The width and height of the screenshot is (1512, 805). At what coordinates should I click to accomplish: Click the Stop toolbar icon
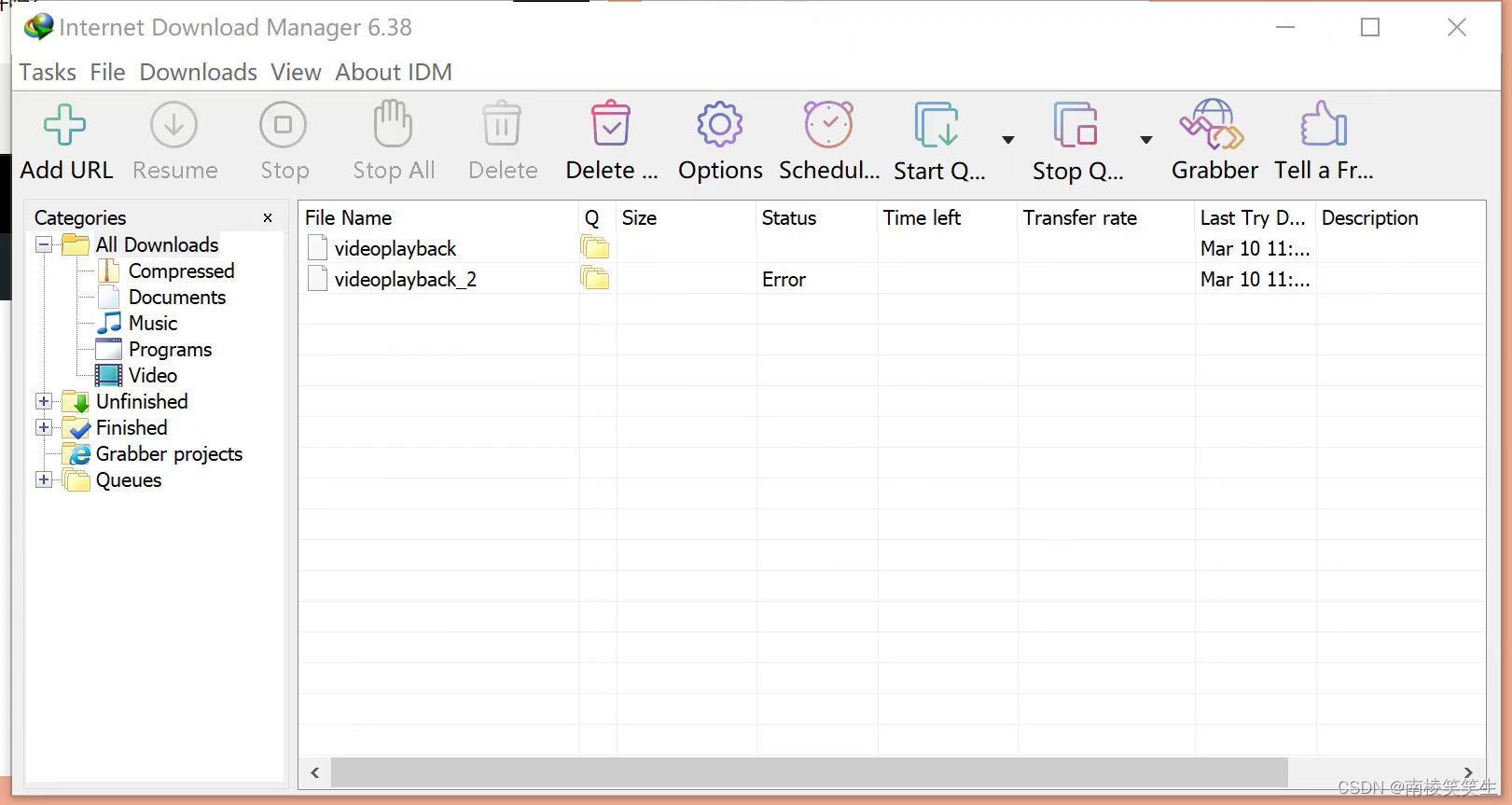pos(284,124)
